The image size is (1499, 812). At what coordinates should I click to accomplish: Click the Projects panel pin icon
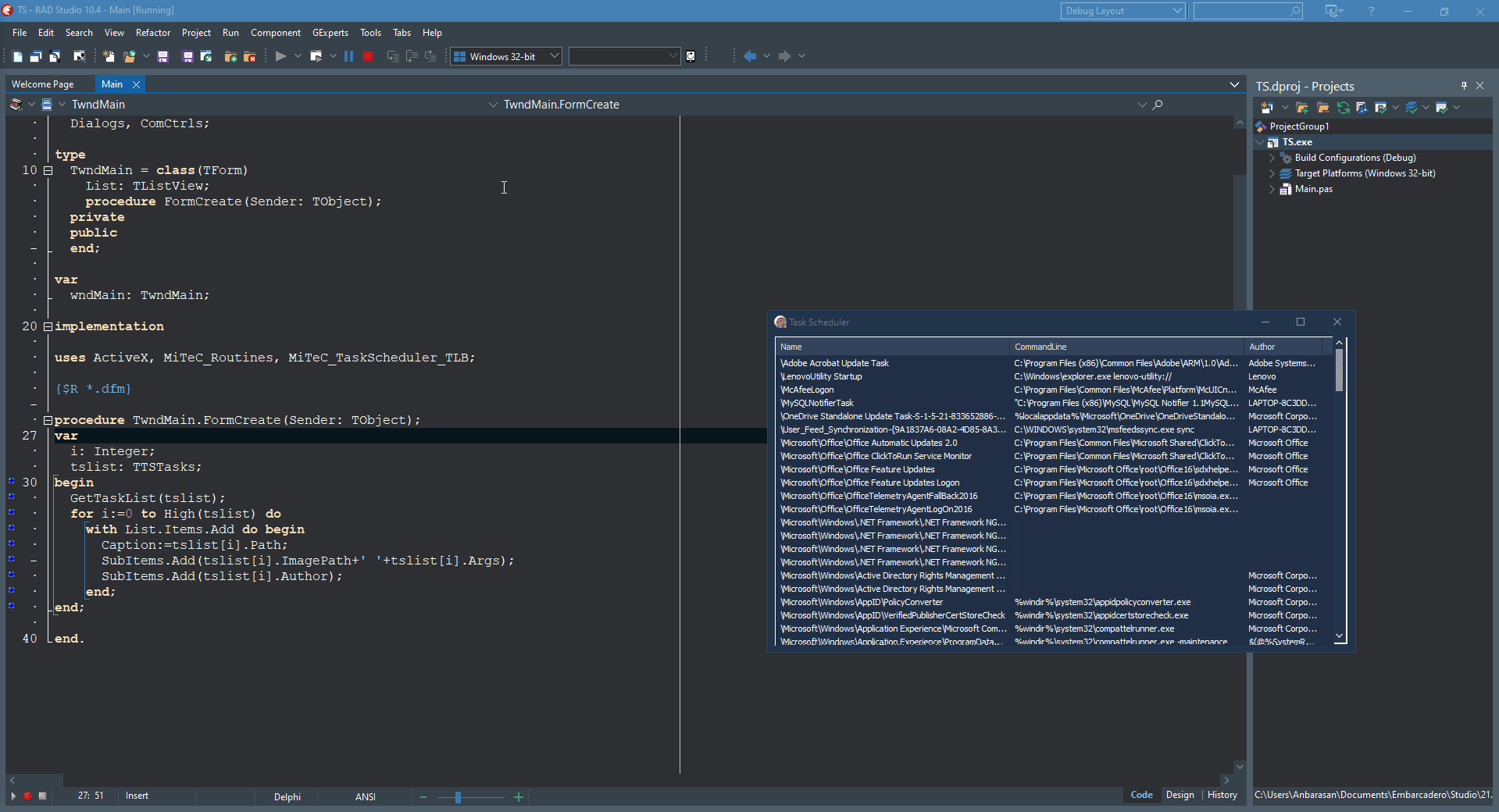pyautogui.click(x=1464, y=86)
